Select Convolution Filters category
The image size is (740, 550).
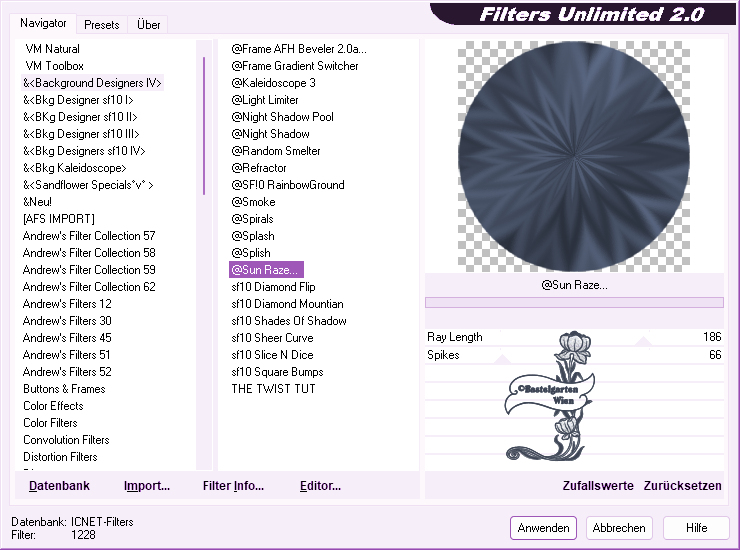(x=66, y=440)
